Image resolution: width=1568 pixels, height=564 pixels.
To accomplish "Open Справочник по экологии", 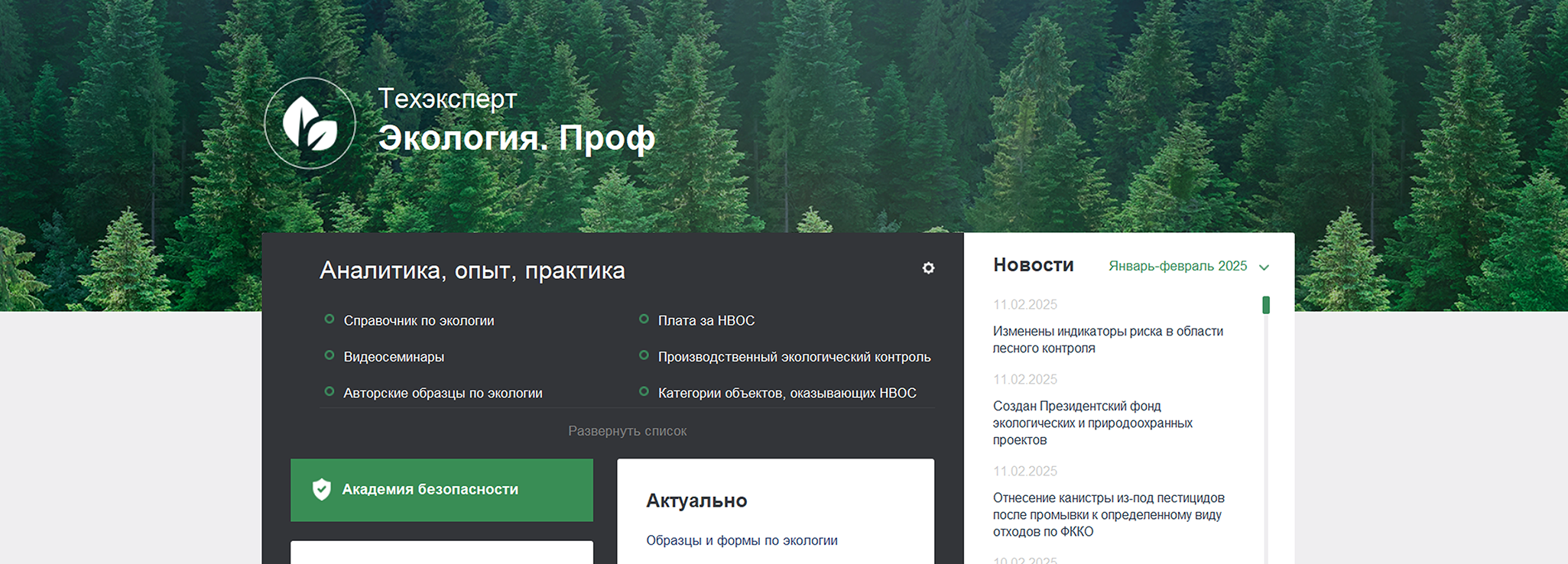I will tap(418, 321).
